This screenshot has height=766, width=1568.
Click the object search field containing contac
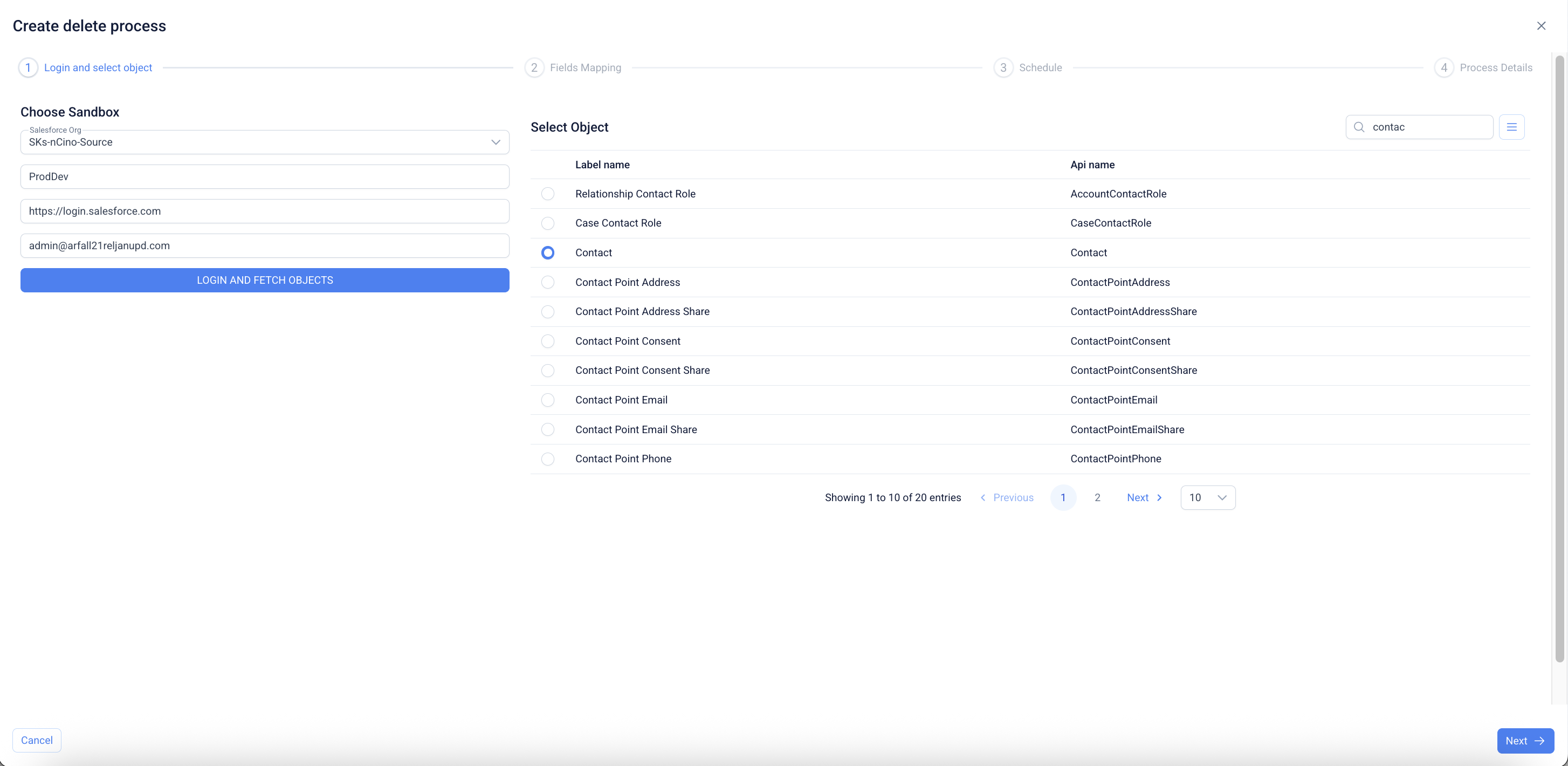(1427, 127)
